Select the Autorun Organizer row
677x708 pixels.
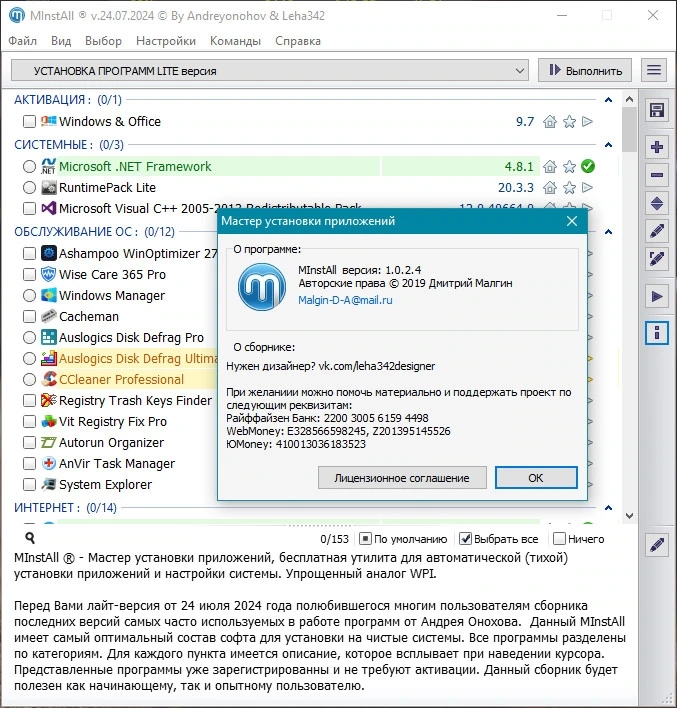(x=111, y=442)
